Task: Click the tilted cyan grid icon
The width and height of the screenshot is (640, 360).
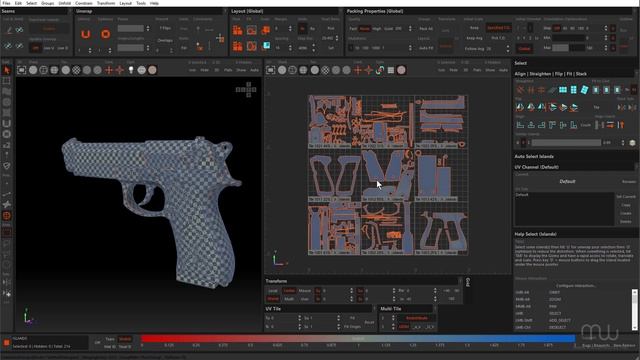Action: pos(584,89)
